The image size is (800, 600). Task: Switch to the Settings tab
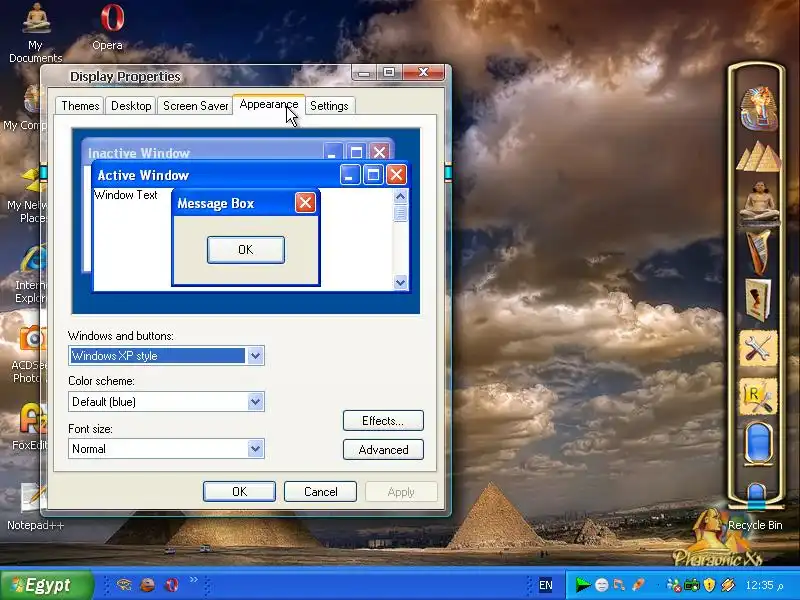[329, 106]
